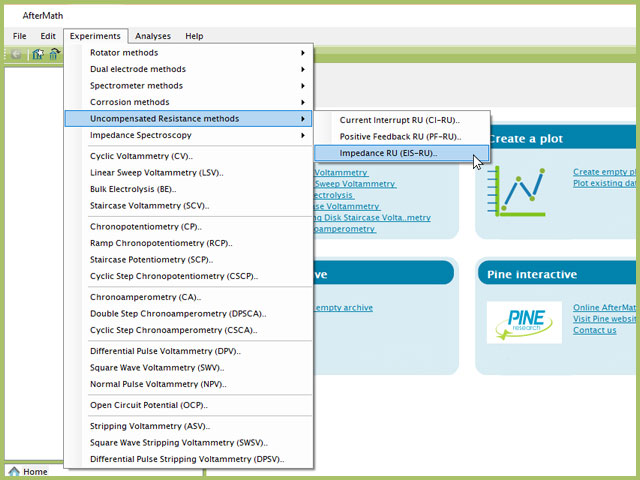Image resolution: width=640 pixels, height=480 pixels.
Task: Choose Square Wave Stripping Voltammetry (SWSV)
Action: tap(189, 442)
